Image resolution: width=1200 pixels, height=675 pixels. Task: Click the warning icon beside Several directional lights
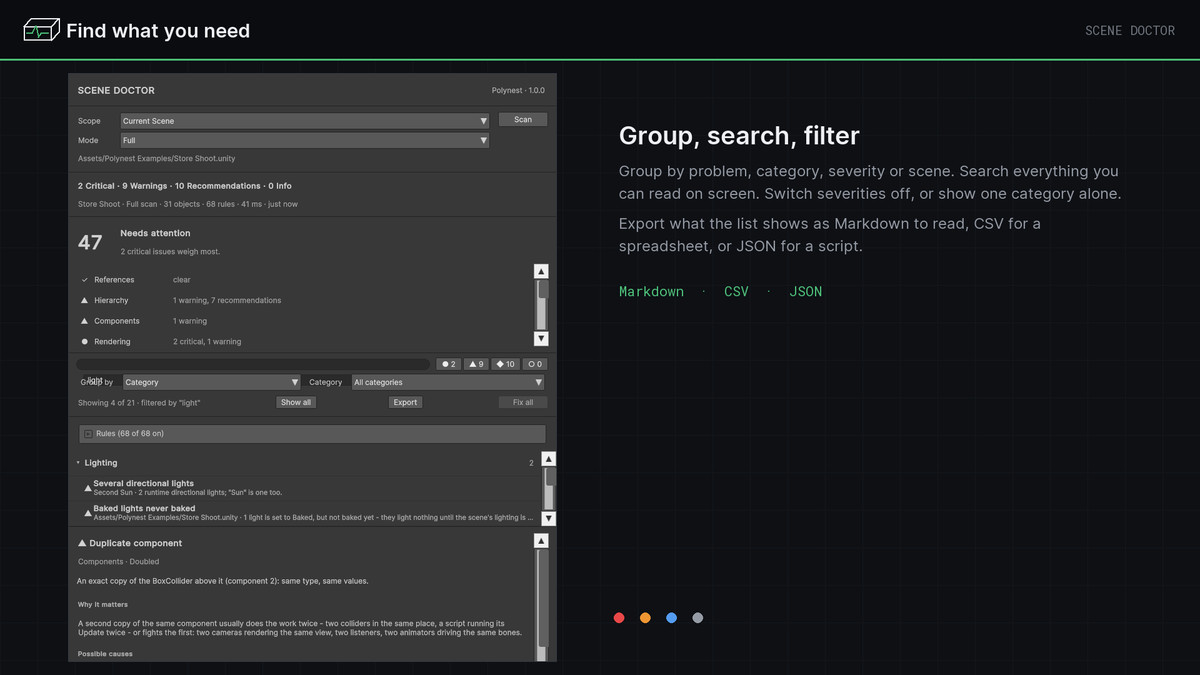[88, 488]
